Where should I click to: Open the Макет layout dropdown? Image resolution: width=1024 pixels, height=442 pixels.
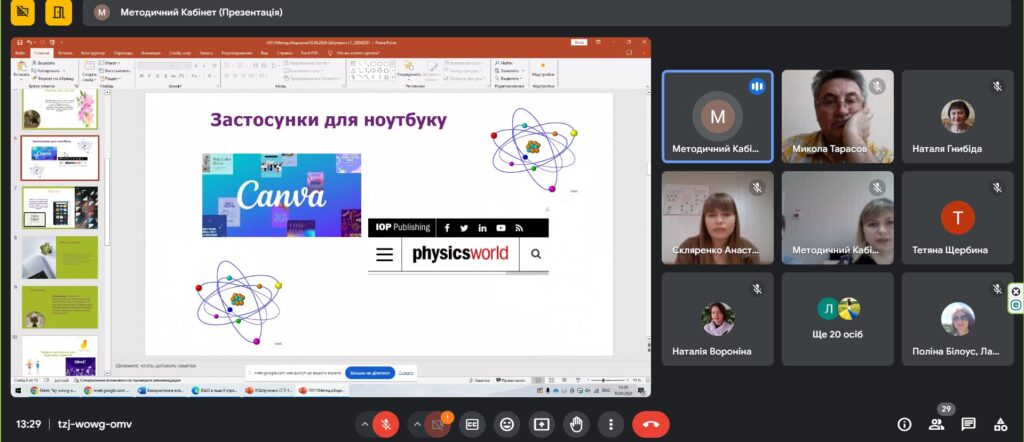(108, 63)
